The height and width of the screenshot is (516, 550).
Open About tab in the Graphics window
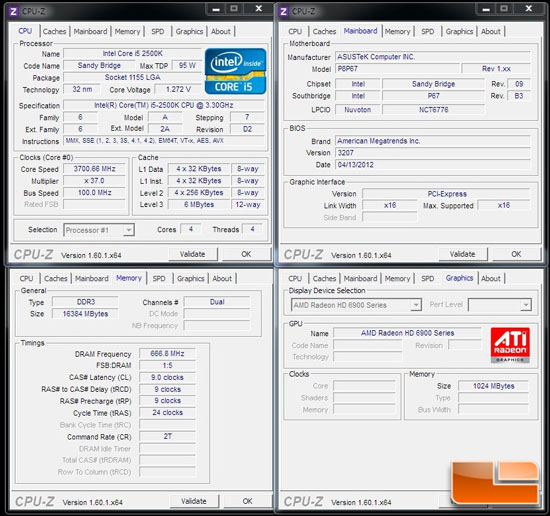pyautogui.click(x=491, y=279)
